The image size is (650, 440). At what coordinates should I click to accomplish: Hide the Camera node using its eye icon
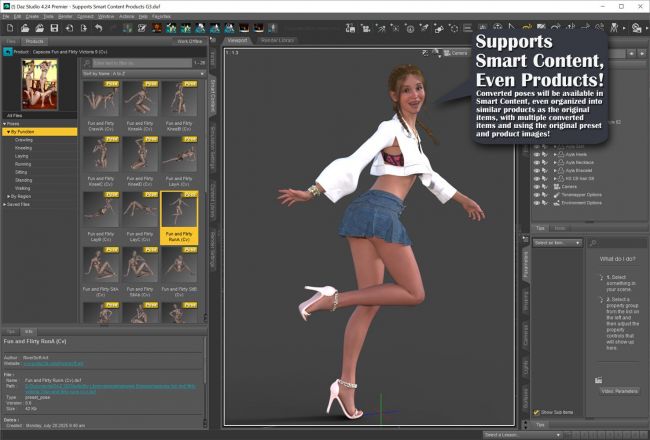[537, 185]
